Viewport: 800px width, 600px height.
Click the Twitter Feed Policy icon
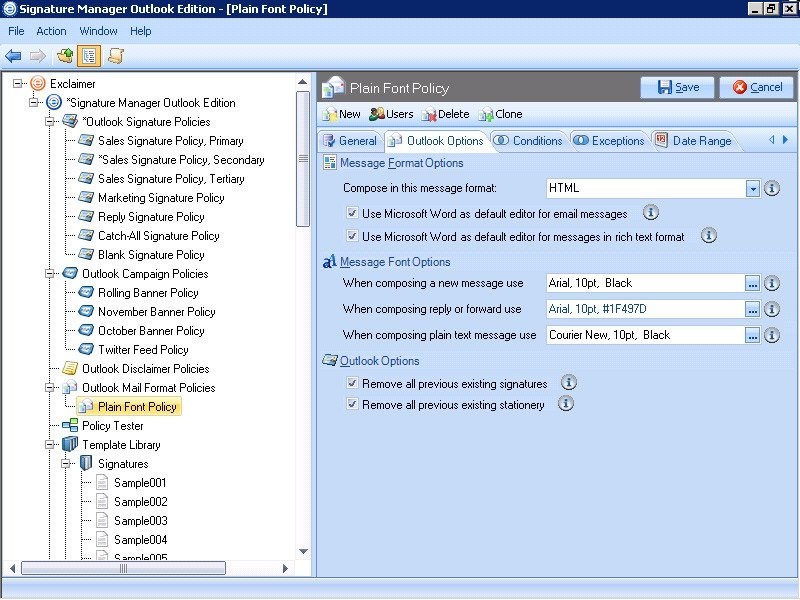tap(86, 349)
